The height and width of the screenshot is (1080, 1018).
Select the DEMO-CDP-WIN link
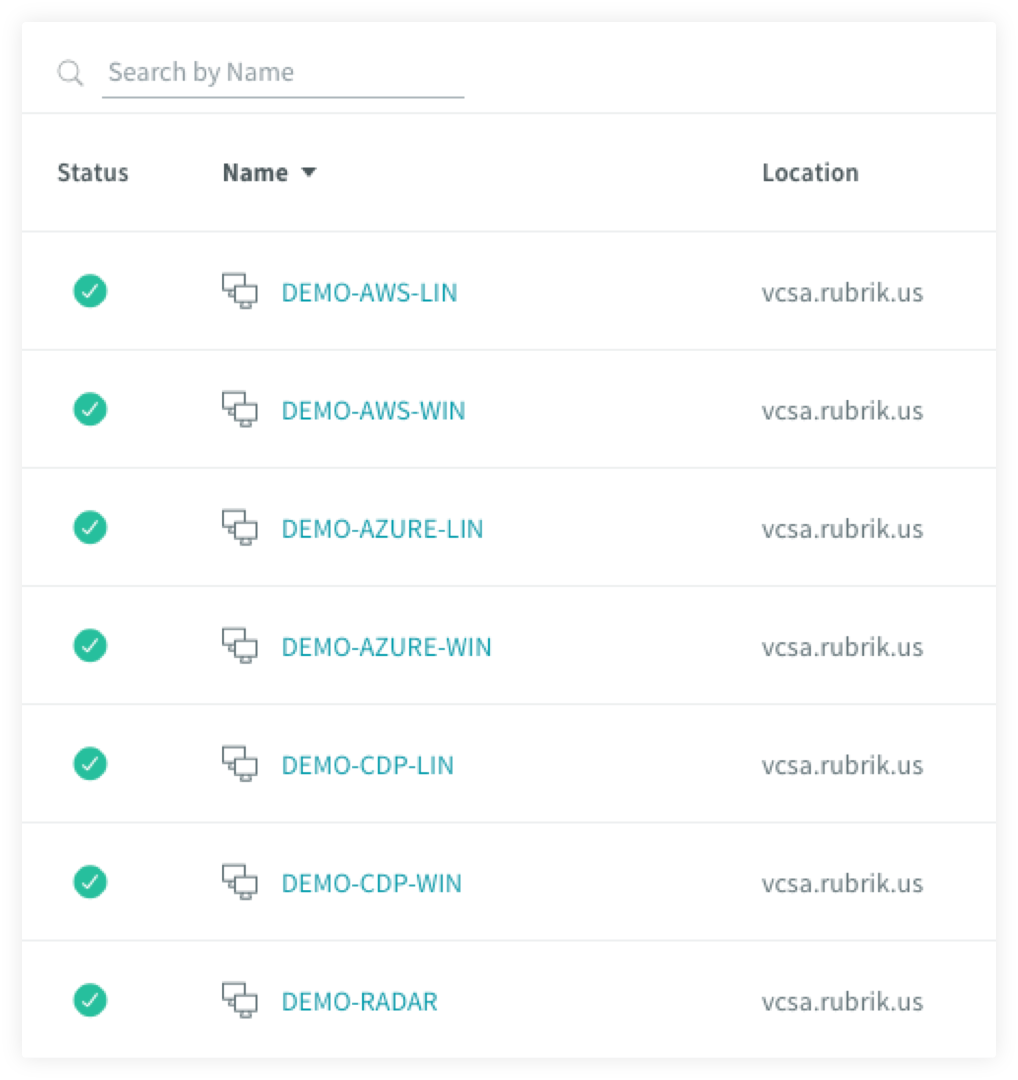click(x=371, y=884)
